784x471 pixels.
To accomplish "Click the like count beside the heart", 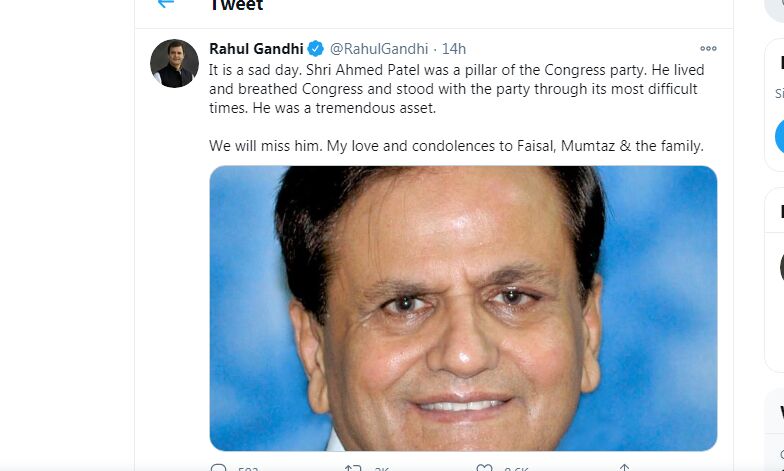I will pos(517,468).
